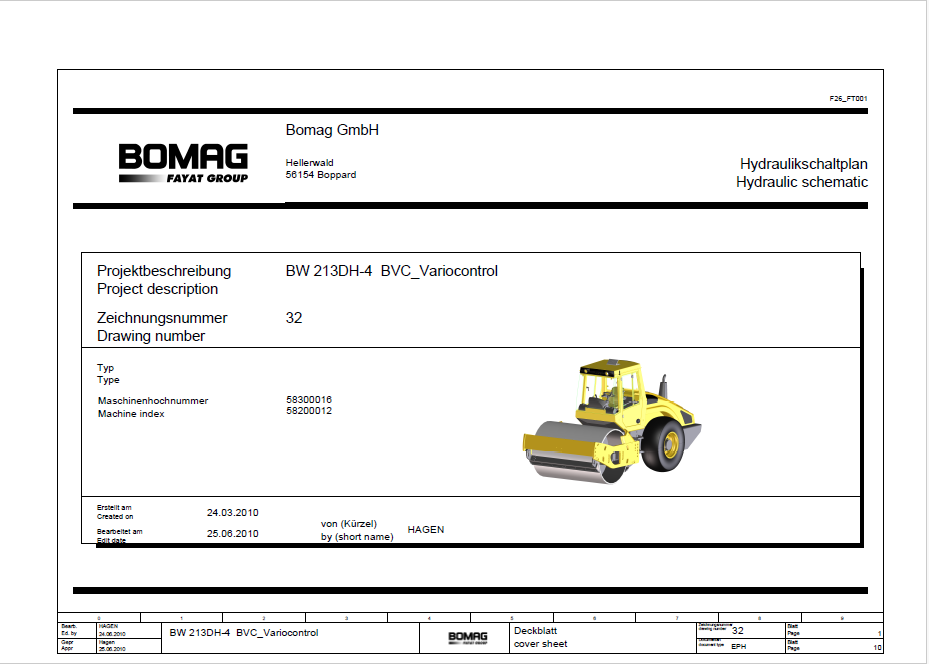Click the edit date '25.06.2010' in main box

coord(232,534)
